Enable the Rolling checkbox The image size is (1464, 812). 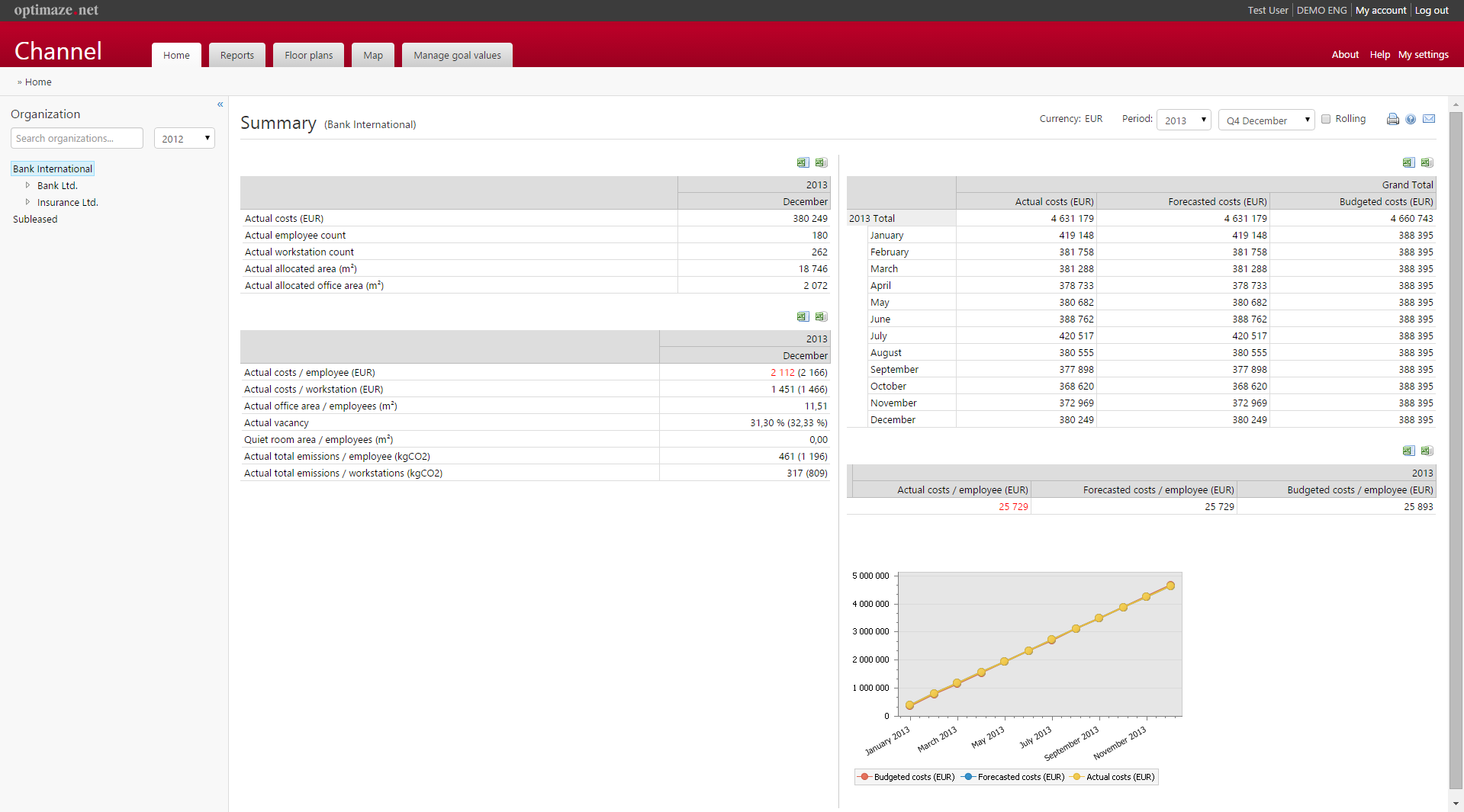point(1326,119)
